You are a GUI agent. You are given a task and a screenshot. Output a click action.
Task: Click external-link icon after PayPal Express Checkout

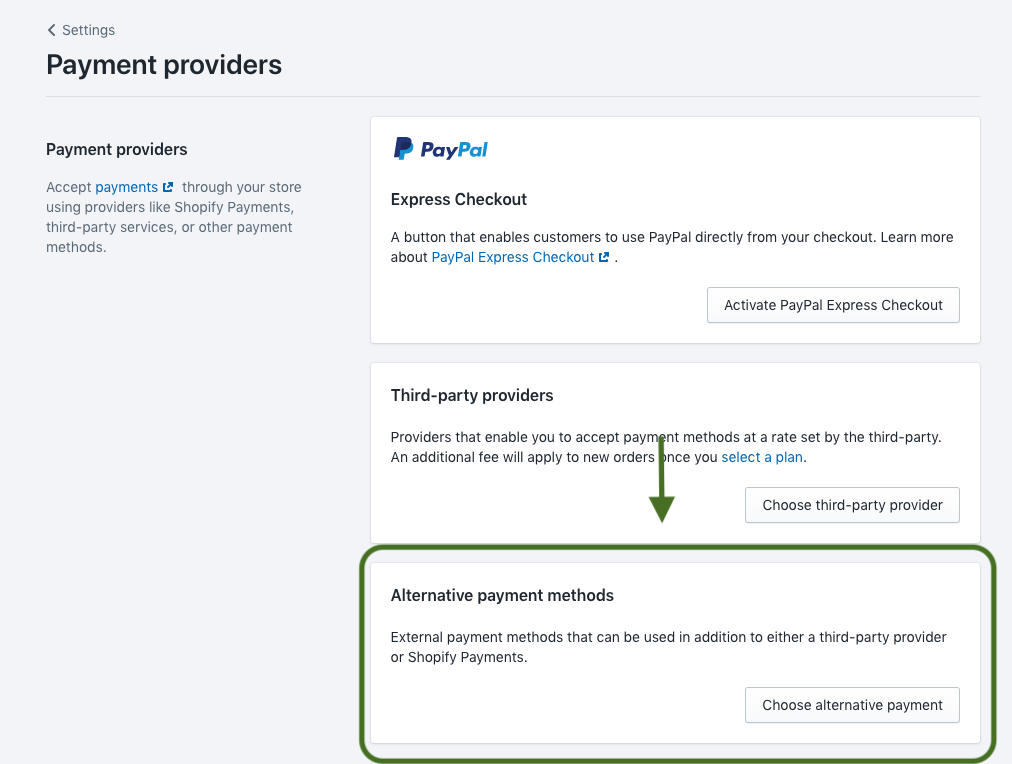coord(604,257)
